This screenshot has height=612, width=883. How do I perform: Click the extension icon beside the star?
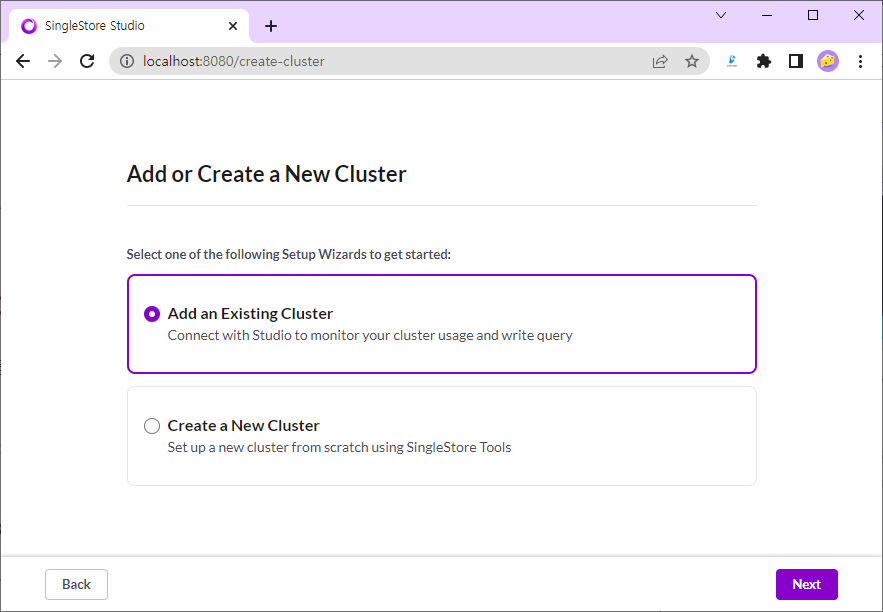(732, 61)
